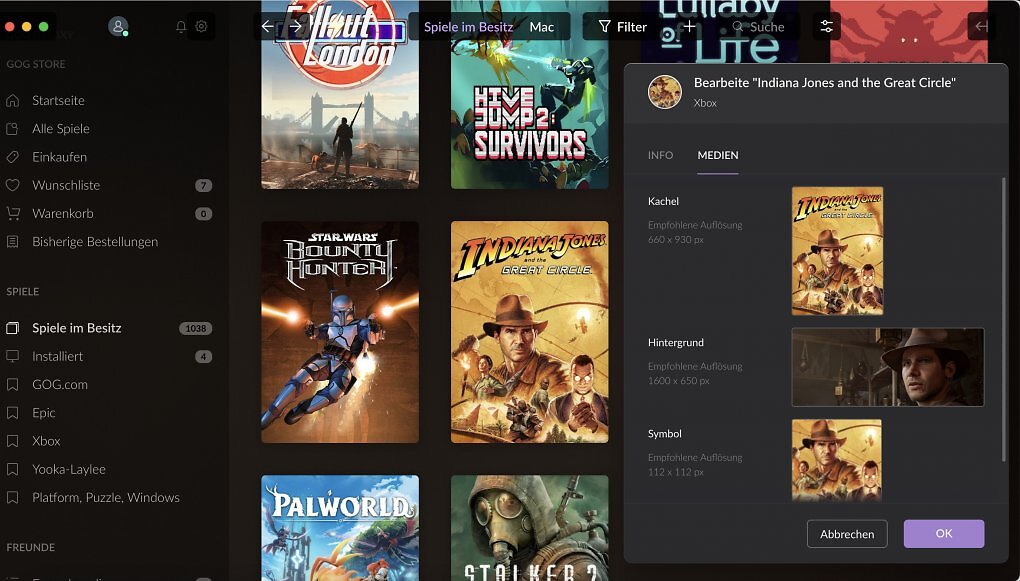Click the GOG.com bookmark icon
Screen dimensions: 1020x581
pyautogui.click(x=12, y=385)
